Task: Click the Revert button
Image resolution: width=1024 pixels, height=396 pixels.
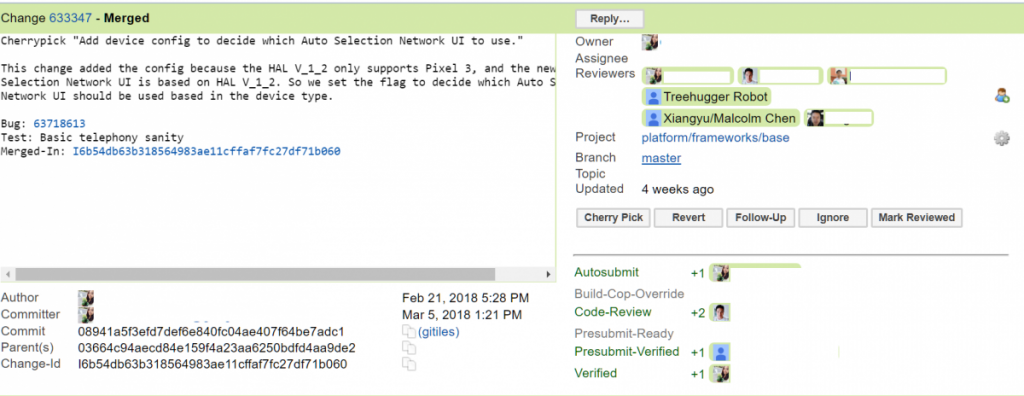Action: coord(688,218)
